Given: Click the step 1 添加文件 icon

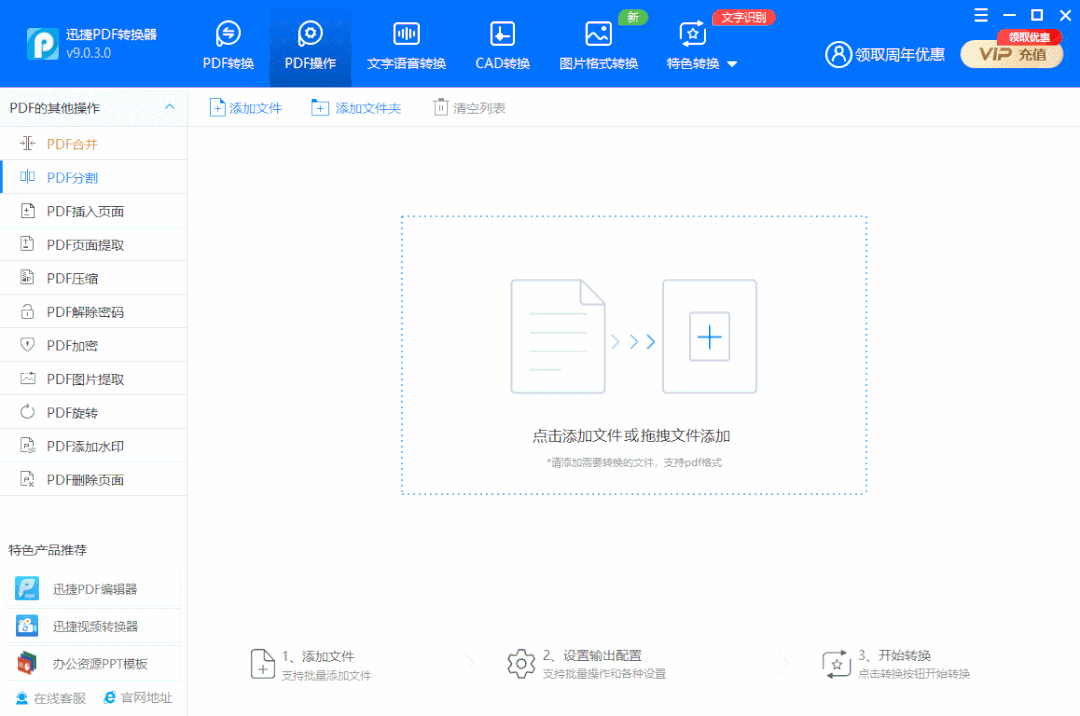Looking at the screenshot, I should 262,664.
